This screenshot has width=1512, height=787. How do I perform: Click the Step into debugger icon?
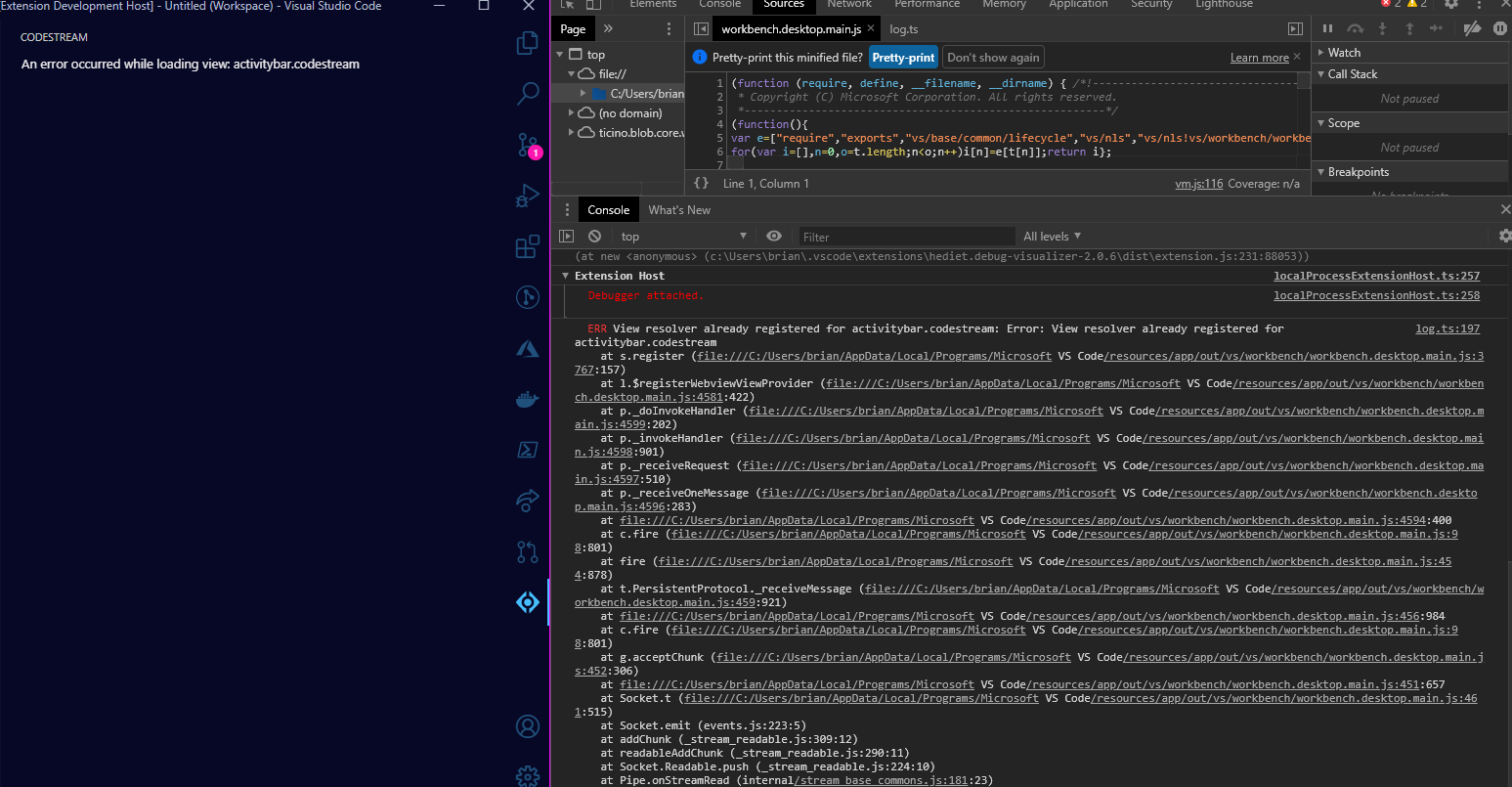[x=1382, y=28]
